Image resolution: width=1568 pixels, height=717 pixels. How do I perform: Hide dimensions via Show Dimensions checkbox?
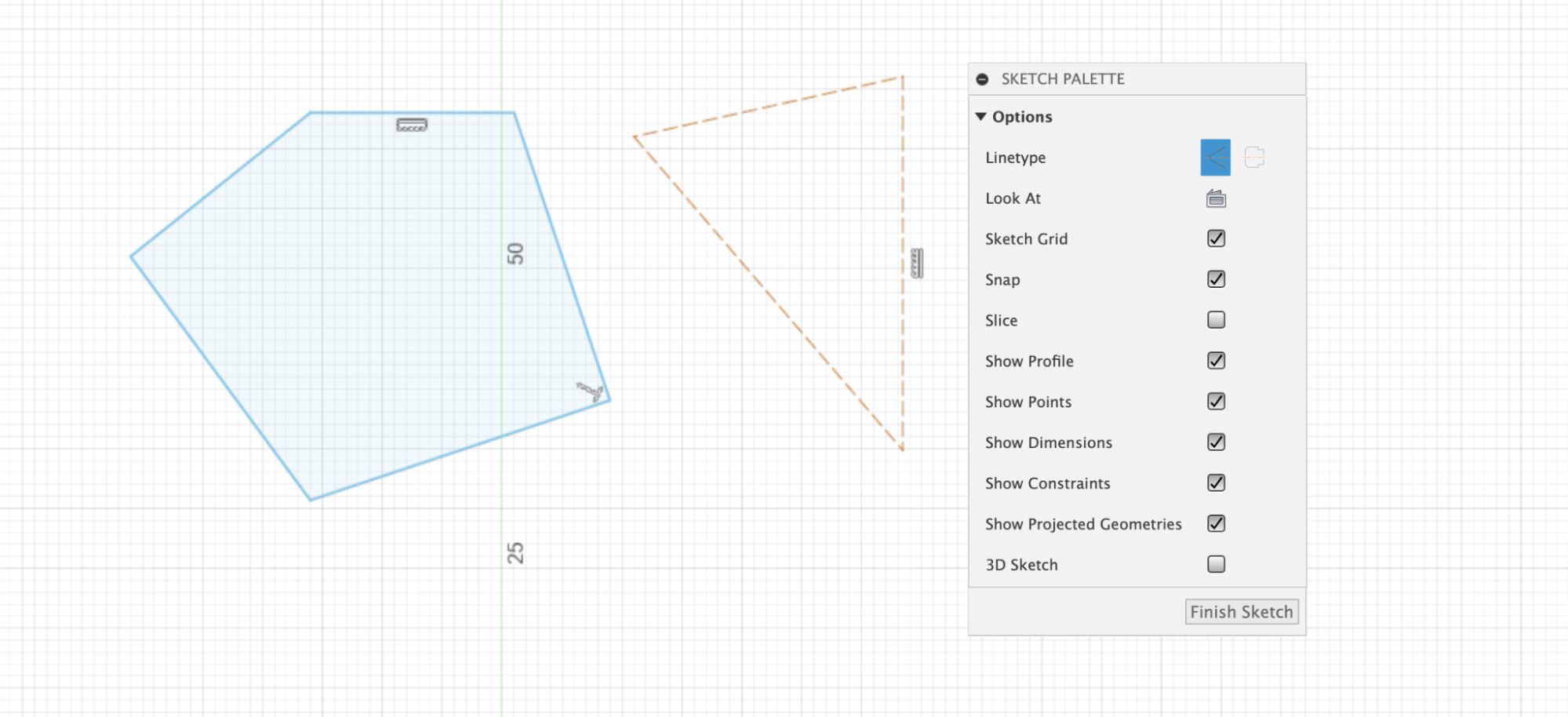click(1216, 442)
